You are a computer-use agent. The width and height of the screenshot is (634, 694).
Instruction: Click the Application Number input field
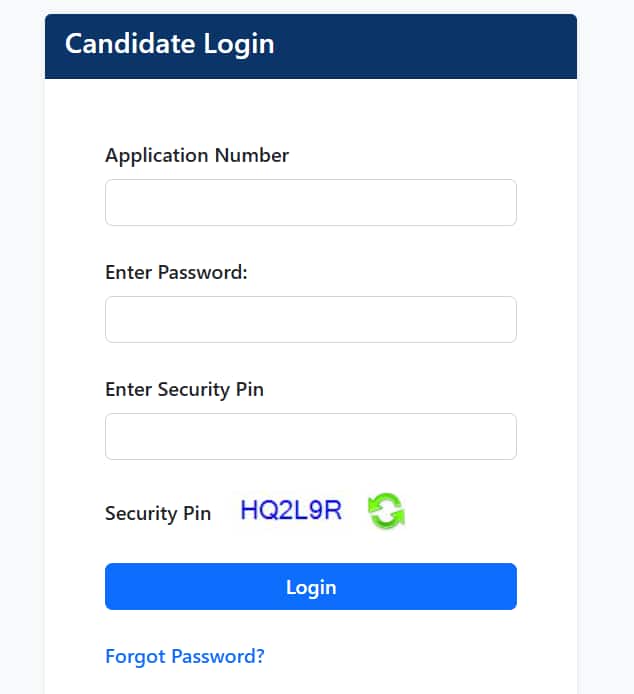[310, 203]
